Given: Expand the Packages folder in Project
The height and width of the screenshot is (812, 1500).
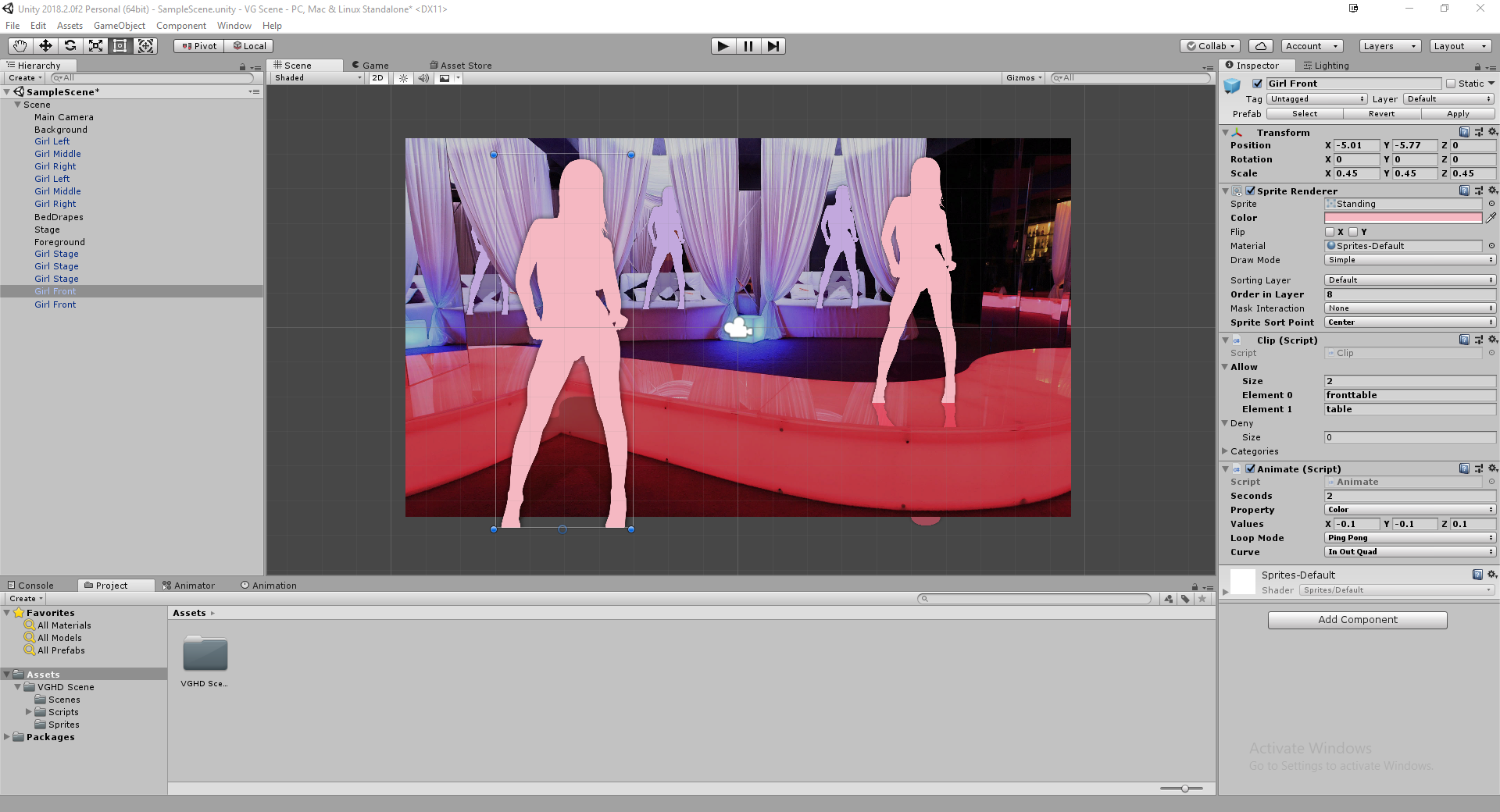Looking at the screenshot, I should tap(8, 737).
